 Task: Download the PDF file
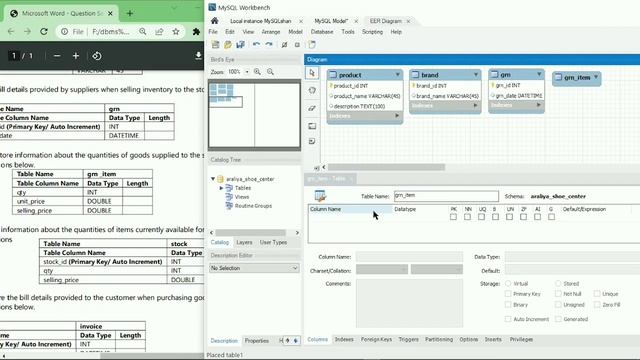click(x=198, y=56)
